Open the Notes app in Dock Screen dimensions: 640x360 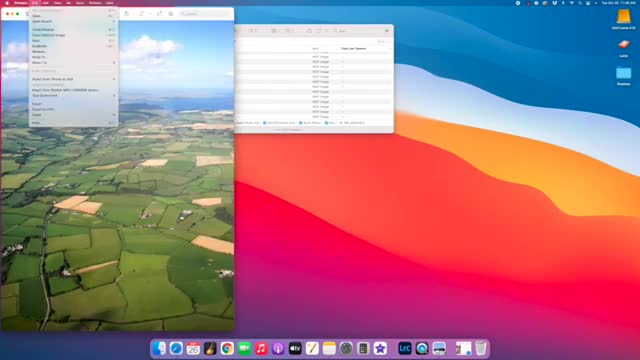[329, 348]
